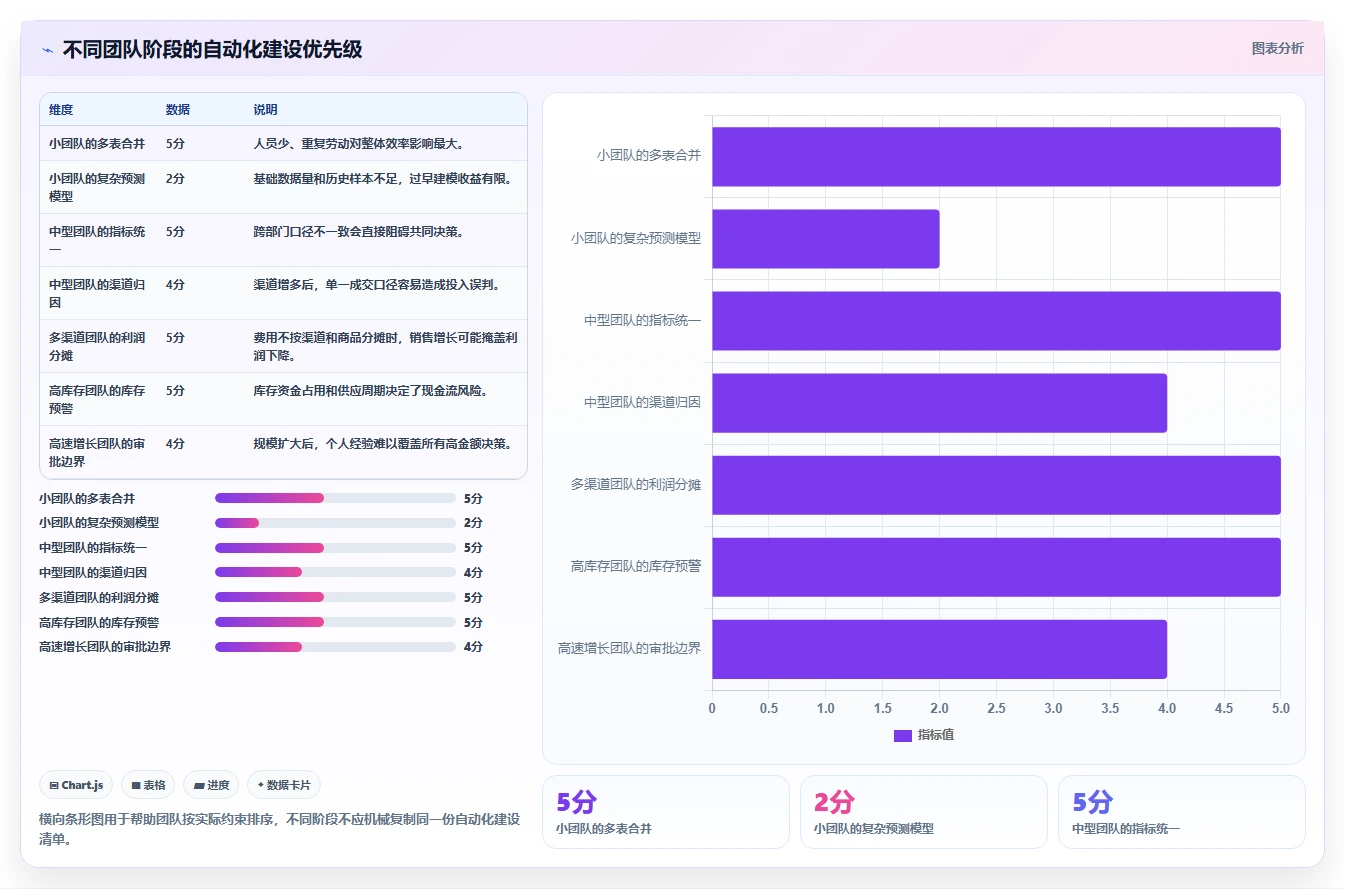1345x889 pixels.
Task: Click the chart bar for 中型团队的指标统一
Action: [x=996, y=320]
